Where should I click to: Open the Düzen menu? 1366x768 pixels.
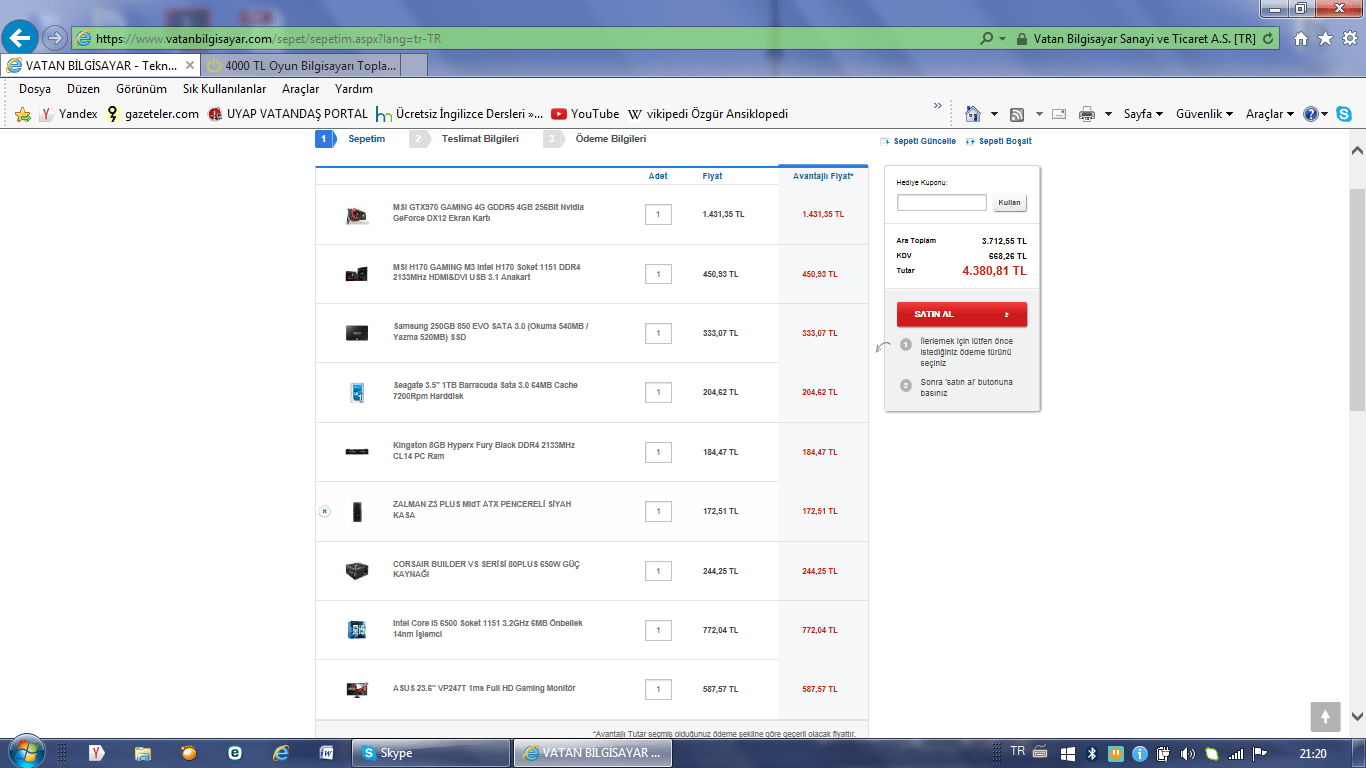point(83,89)
